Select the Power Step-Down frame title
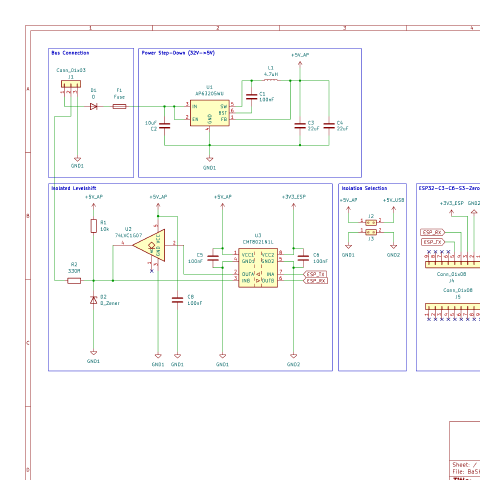 pyautogui.click(x=178, y=53)
